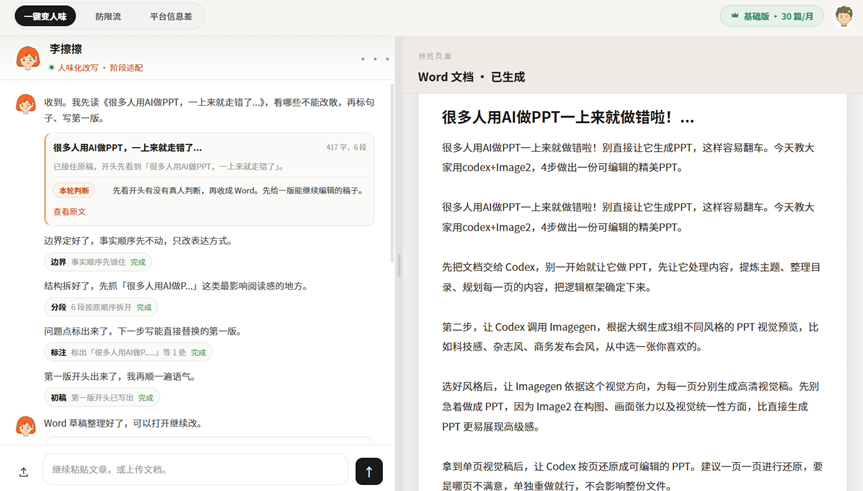Expand the 分段 step status chip

tap(101, 307)
